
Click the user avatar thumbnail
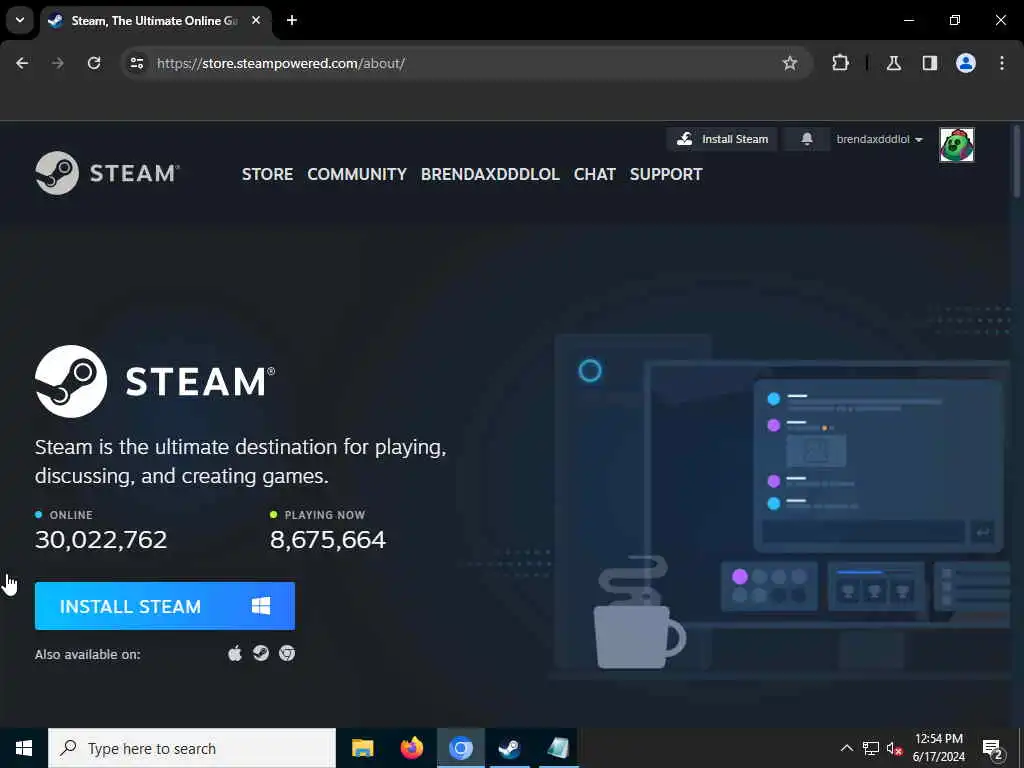pos(957,144)
